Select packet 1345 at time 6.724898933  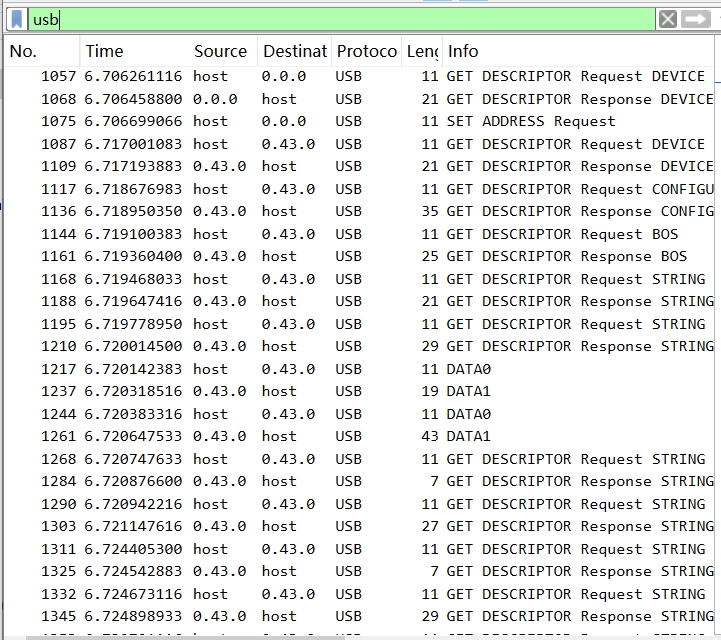click(x=360, y=616)
